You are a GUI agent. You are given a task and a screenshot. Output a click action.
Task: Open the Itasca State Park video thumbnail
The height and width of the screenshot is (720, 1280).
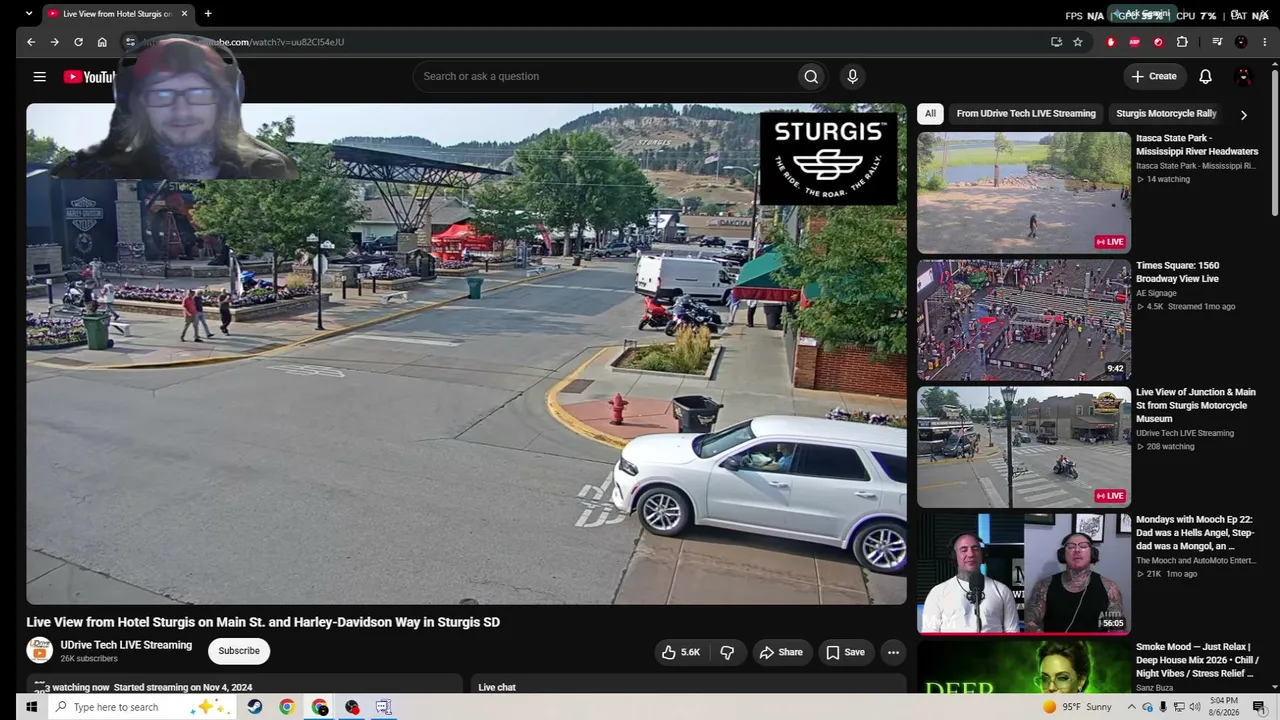point(1024,192)
